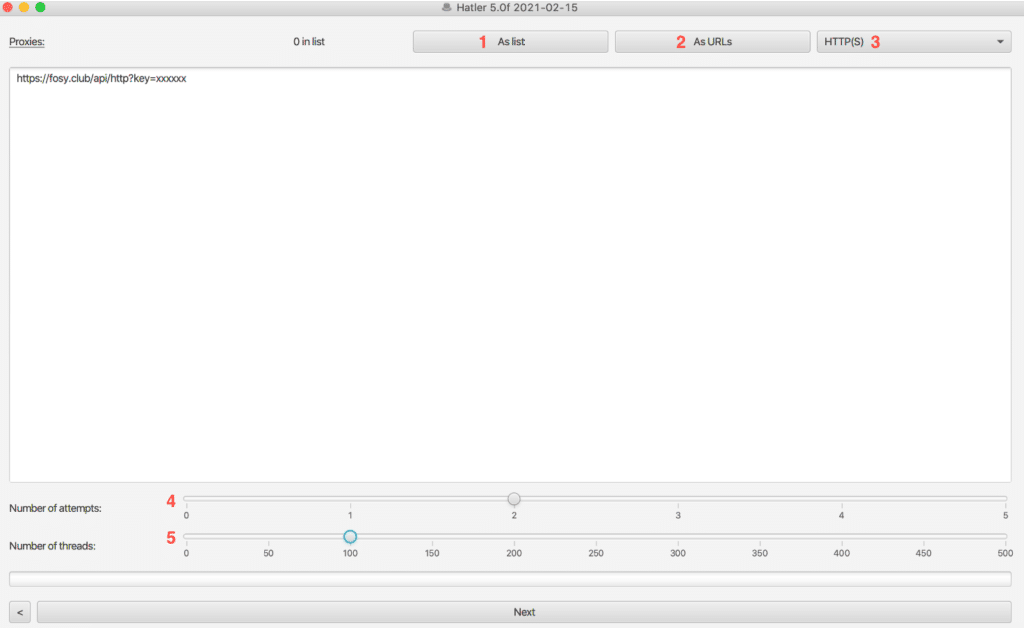Image resolution: width=1024 pixels, height=628 pixels.
Task: Set attempts slider to the 5 mark
Action: coord(1005,498)
